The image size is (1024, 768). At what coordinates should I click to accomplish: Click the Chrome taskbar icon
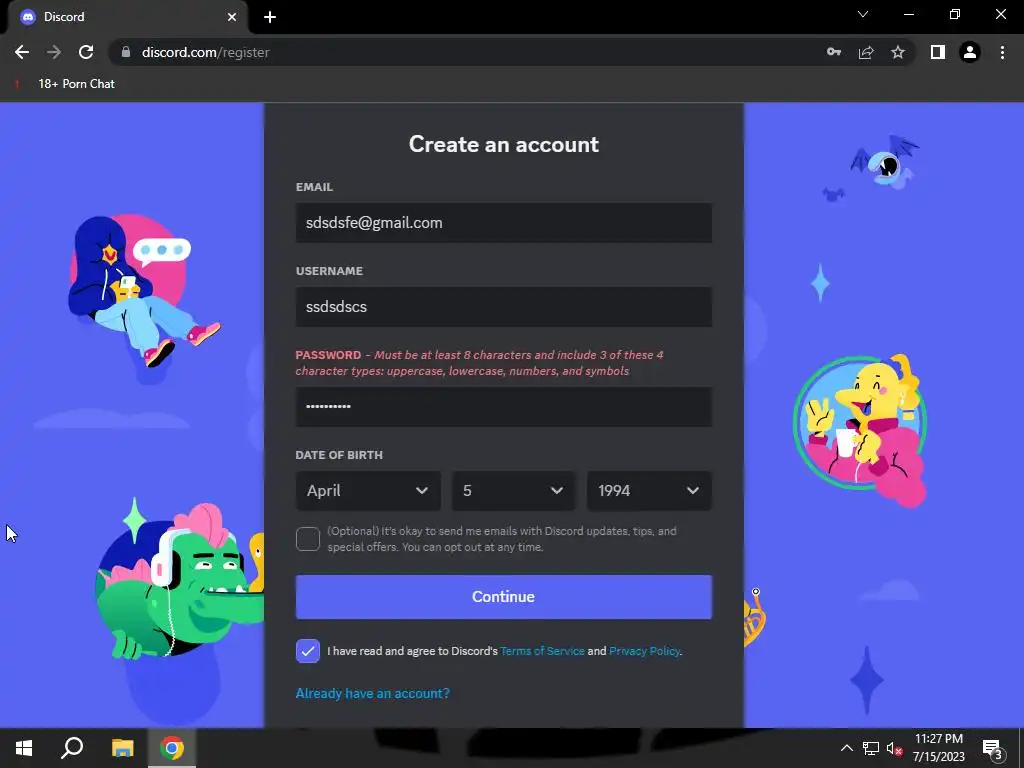tap(172, 748)
